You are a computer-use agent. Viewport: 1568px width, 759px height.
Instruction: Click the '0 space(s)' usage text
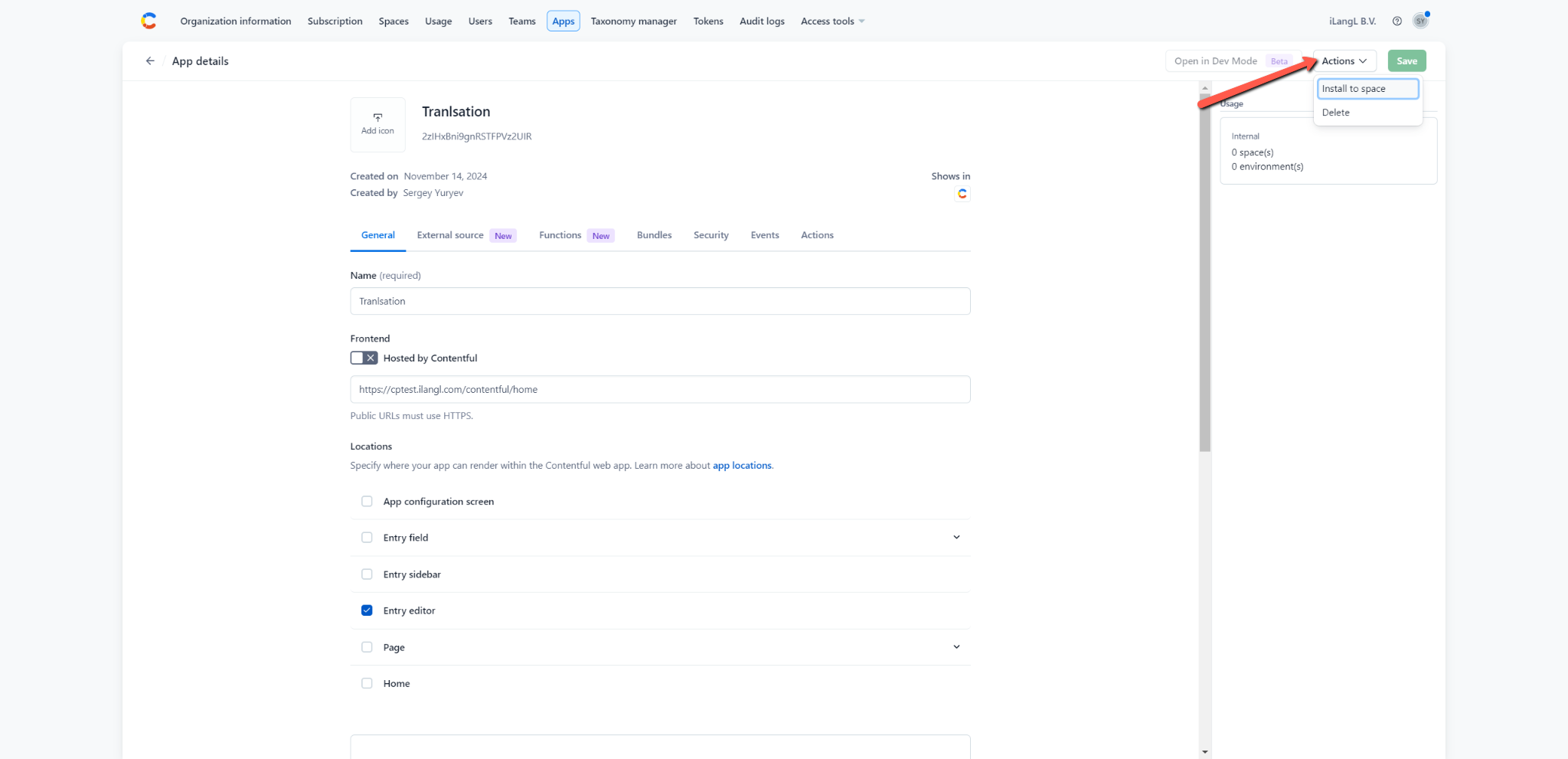[x=1252, y=152]
